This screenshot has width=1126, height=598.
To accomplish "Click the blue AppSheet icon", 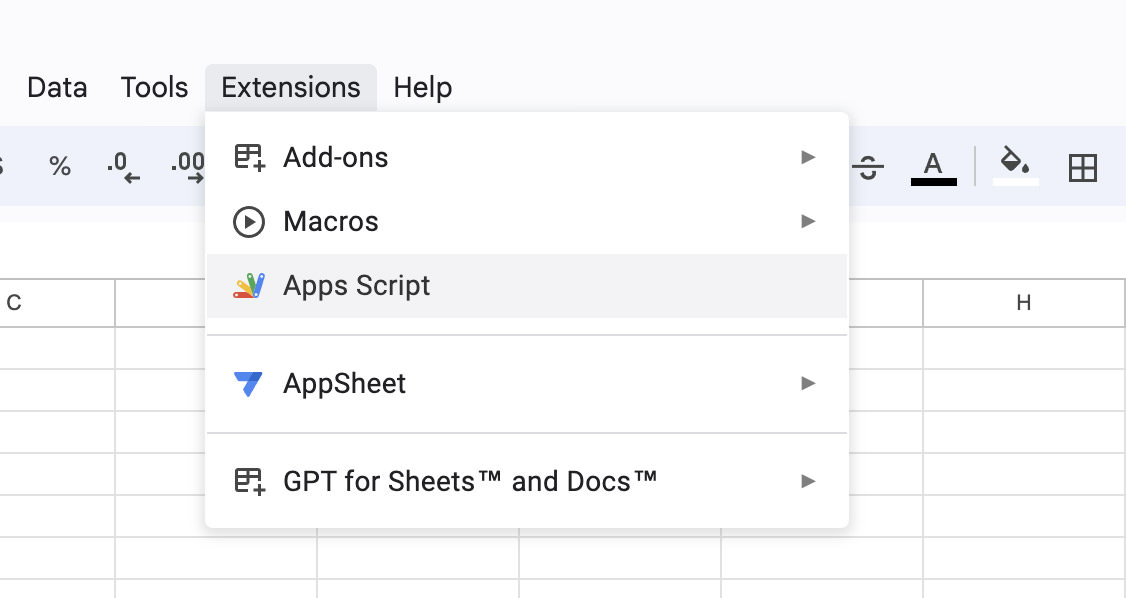I will pos(248,384).
